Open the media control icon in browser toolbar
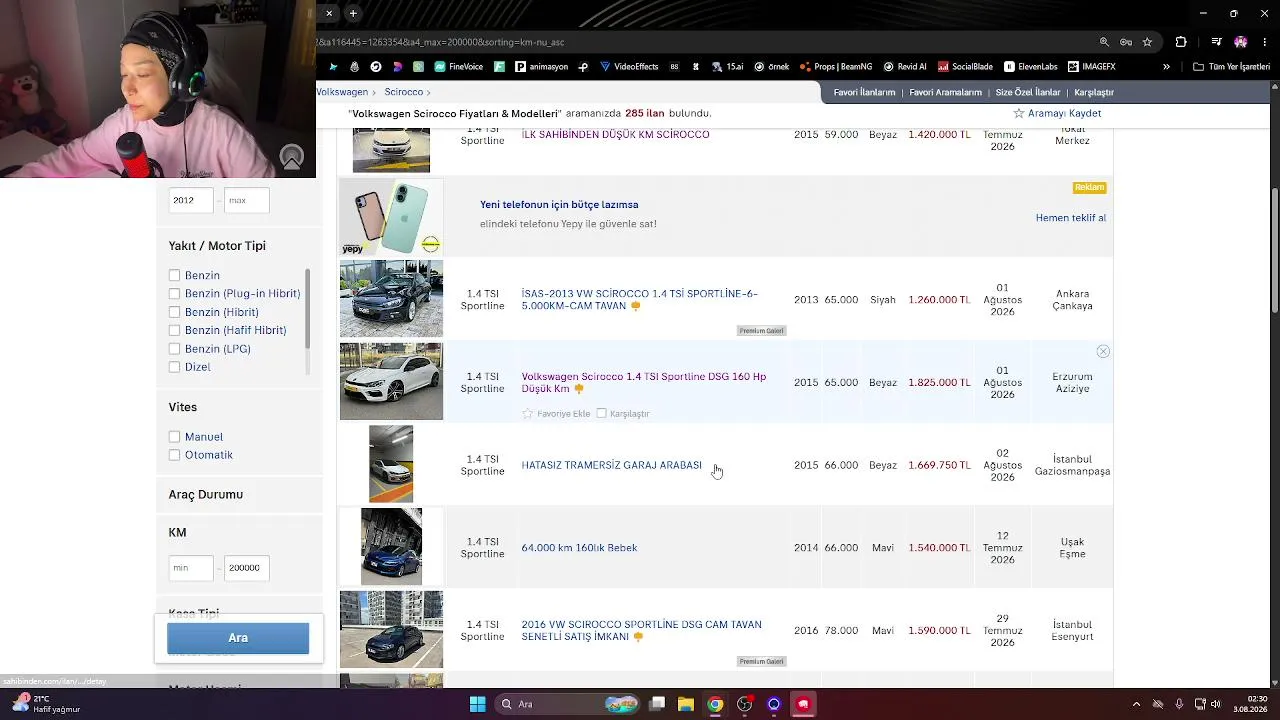1280x720 pixels. point(1216,42)
